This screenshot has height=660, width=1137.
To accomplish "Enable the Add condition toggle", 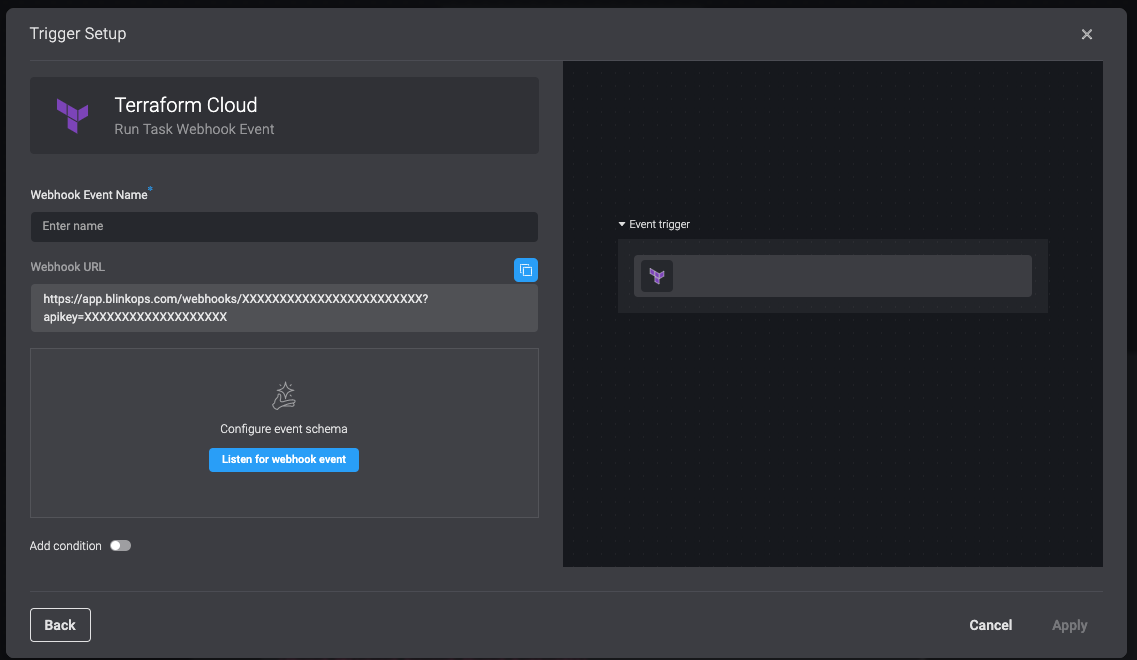I will point(120,545).
